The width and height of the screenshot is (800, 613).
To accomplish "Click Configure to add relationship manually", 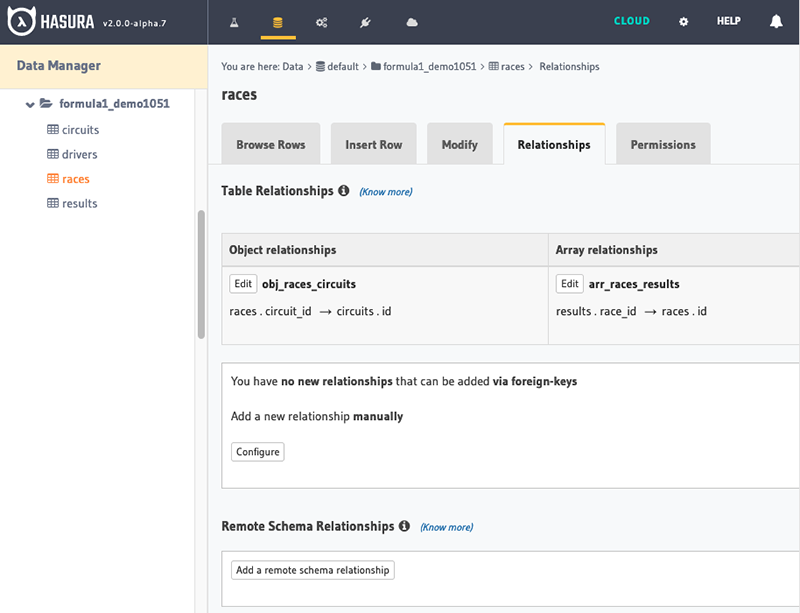I will [x=258, y=452].
